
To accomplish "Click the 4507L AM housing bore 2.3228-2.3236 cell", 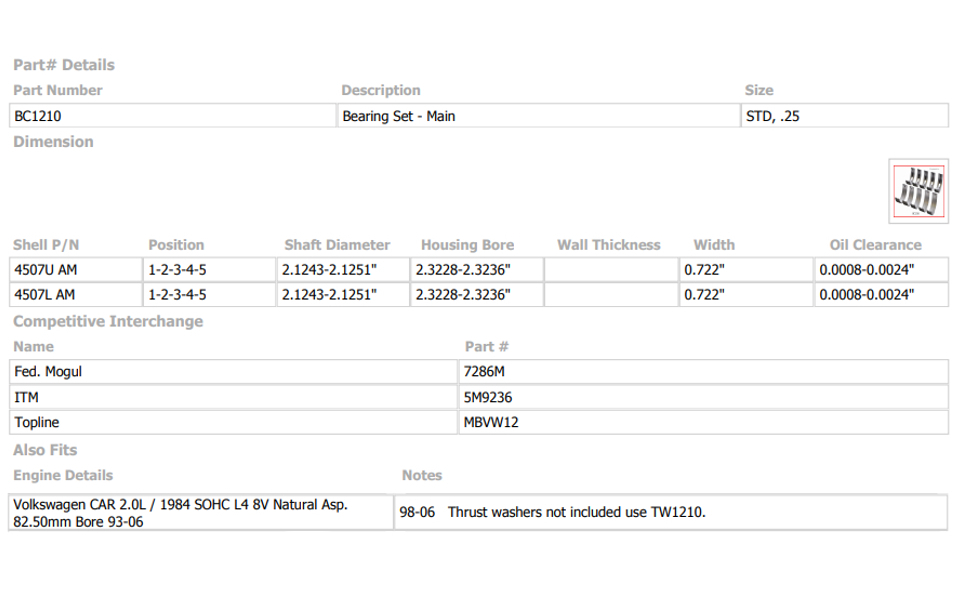I will pyautogui.click(x=477, y=295).
